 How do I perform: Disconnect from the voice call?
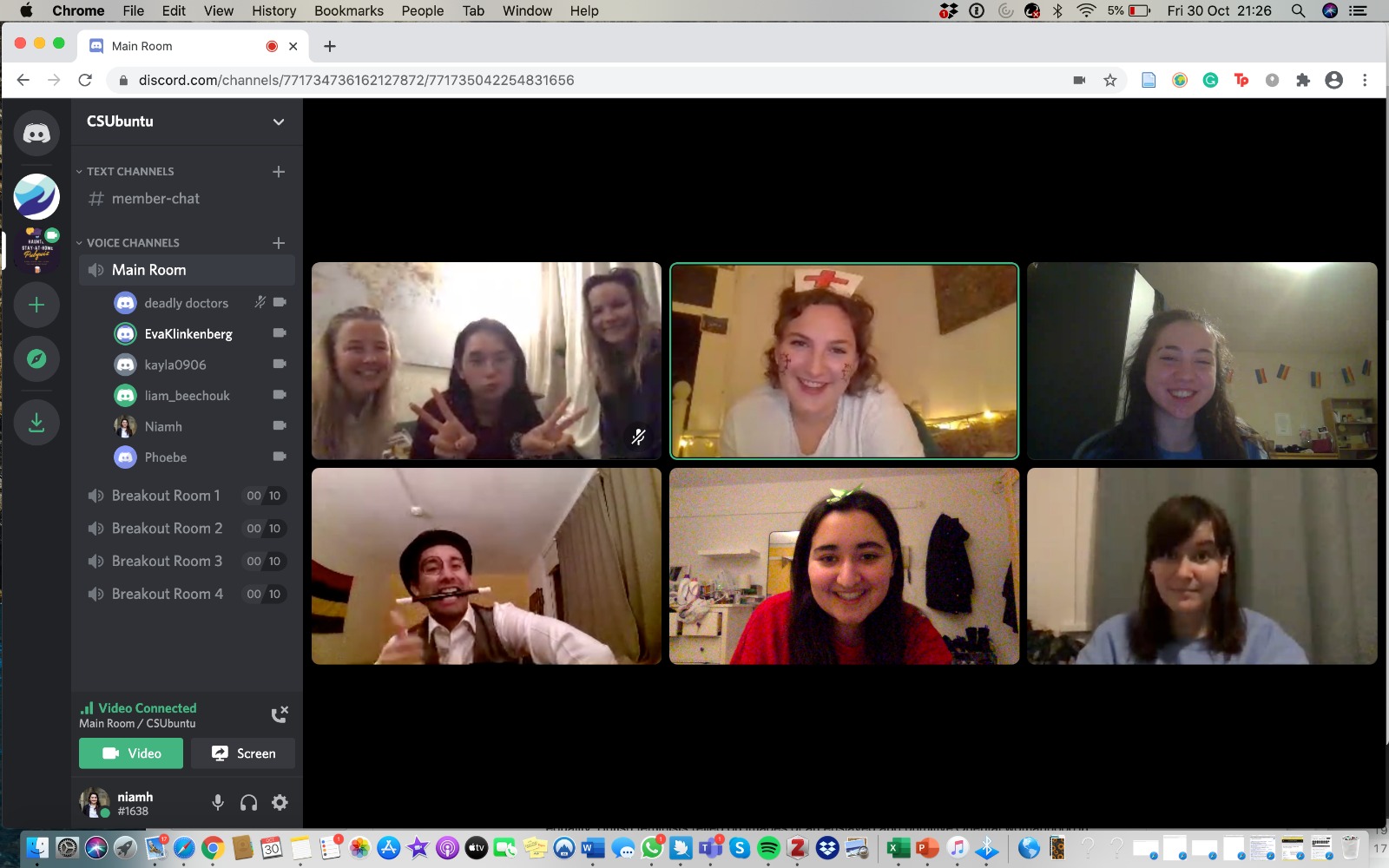pos(280,714)
